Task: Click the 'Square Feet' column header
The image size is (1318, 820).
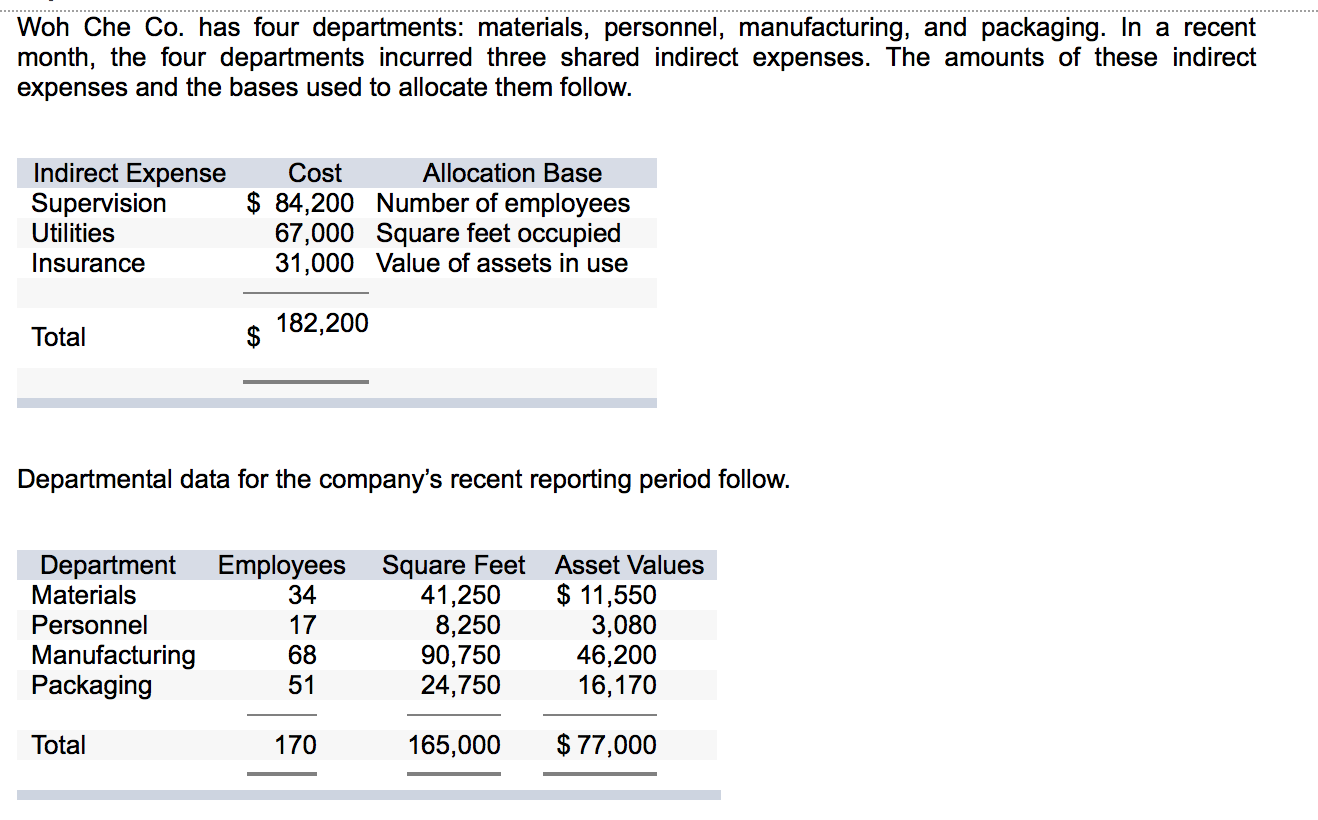Action: pos(453,565)
